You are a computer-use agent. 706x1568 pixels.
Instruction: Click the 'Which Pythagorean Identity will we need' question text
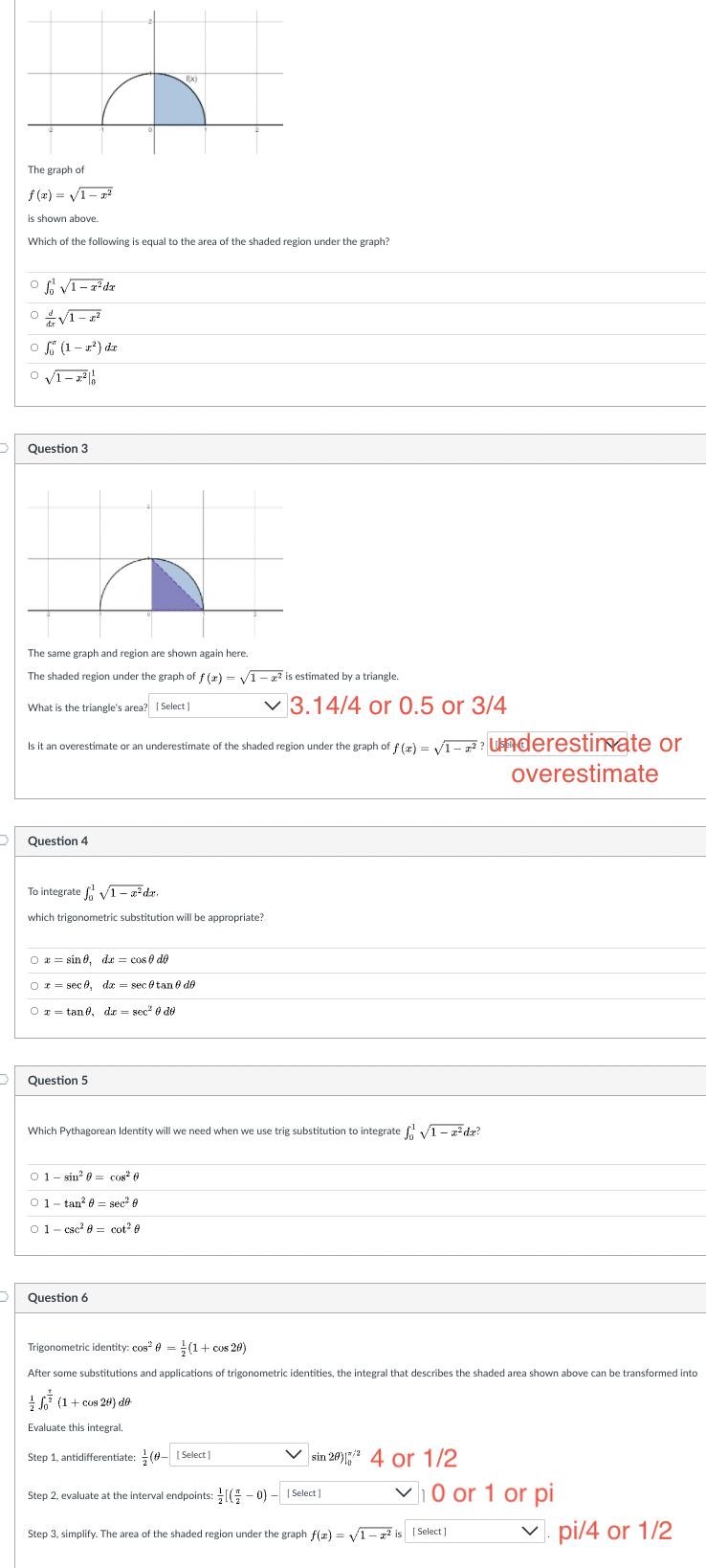254,1131
